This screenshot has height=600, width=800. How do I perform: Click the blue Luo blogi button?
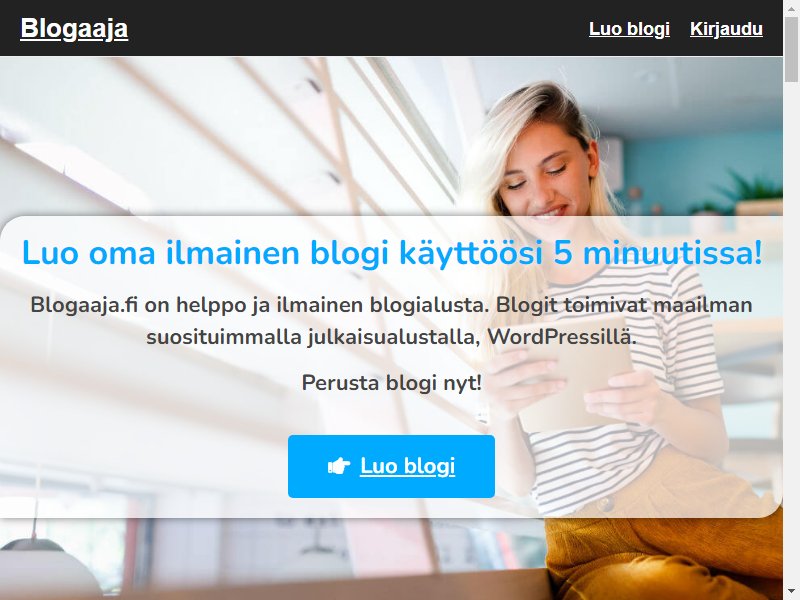pos(391,466)
